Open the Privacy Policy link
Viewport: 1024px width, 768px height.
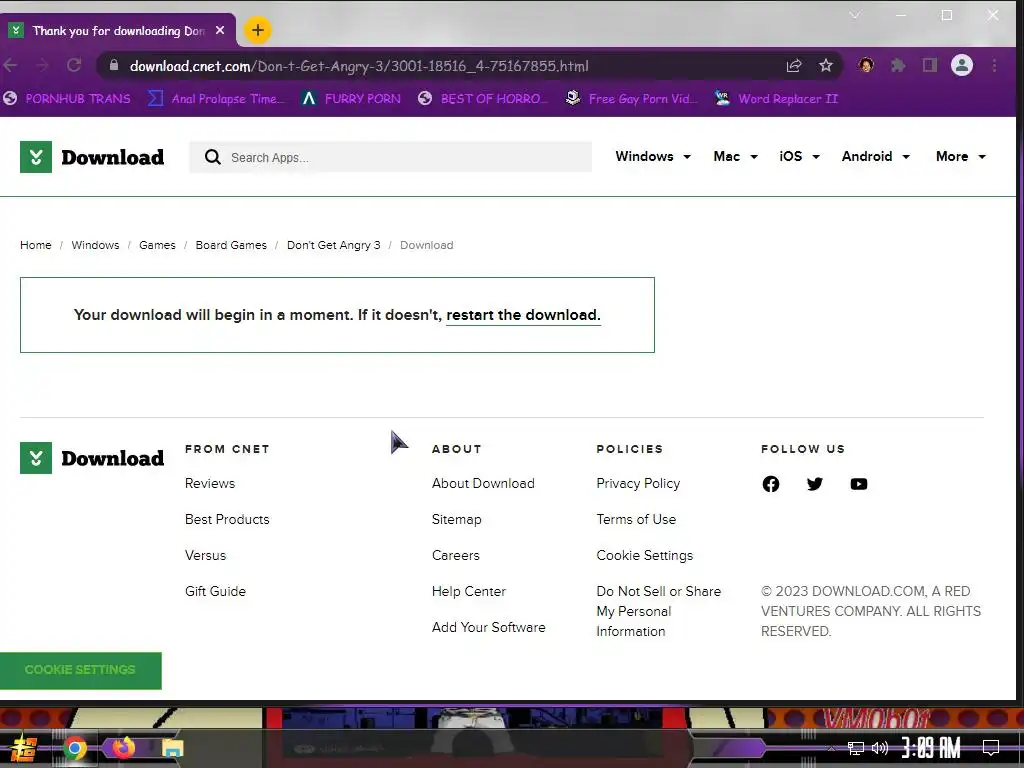point(638,484)
